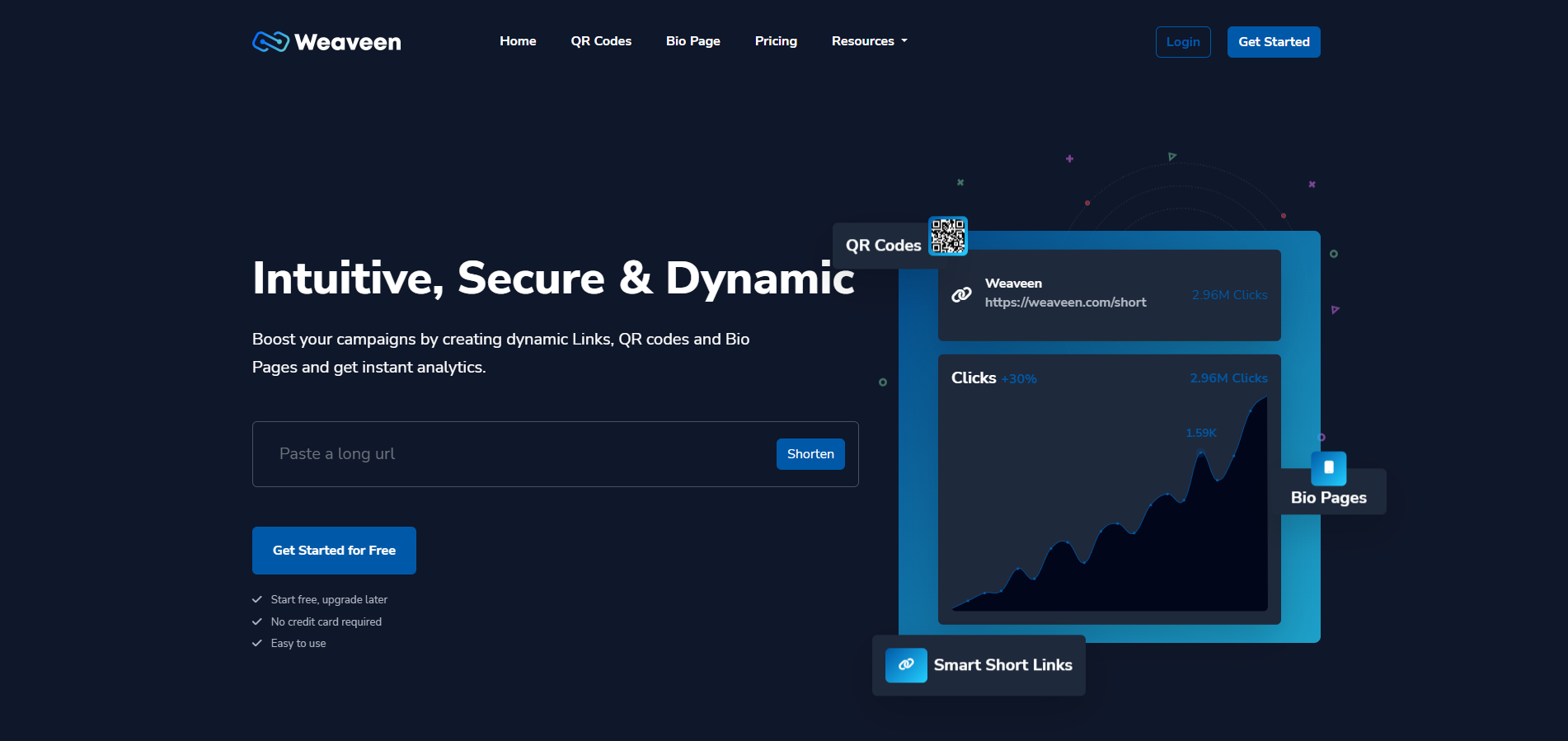Click the Intuitive, Secure & Dynamic headline
The height and width of the screenshot is (741, 1568).
[x=553, y=278]
